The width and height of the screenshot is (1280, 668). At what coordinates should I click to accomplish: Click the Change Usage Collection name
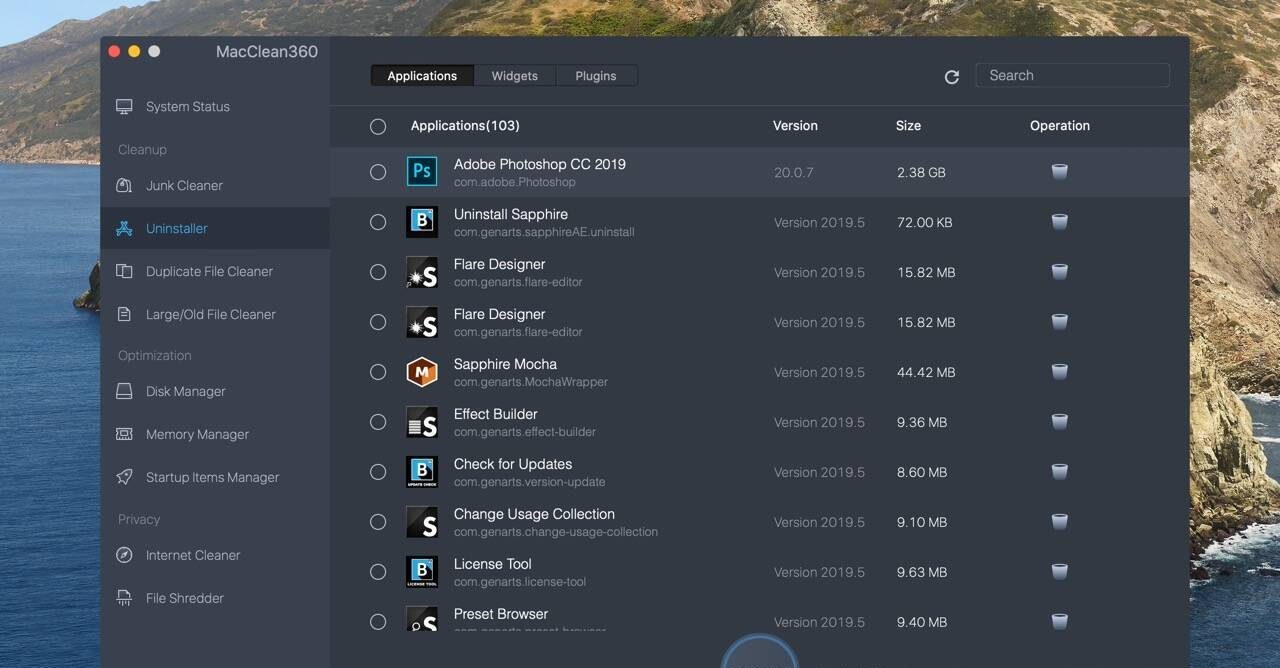pos(534,514)
